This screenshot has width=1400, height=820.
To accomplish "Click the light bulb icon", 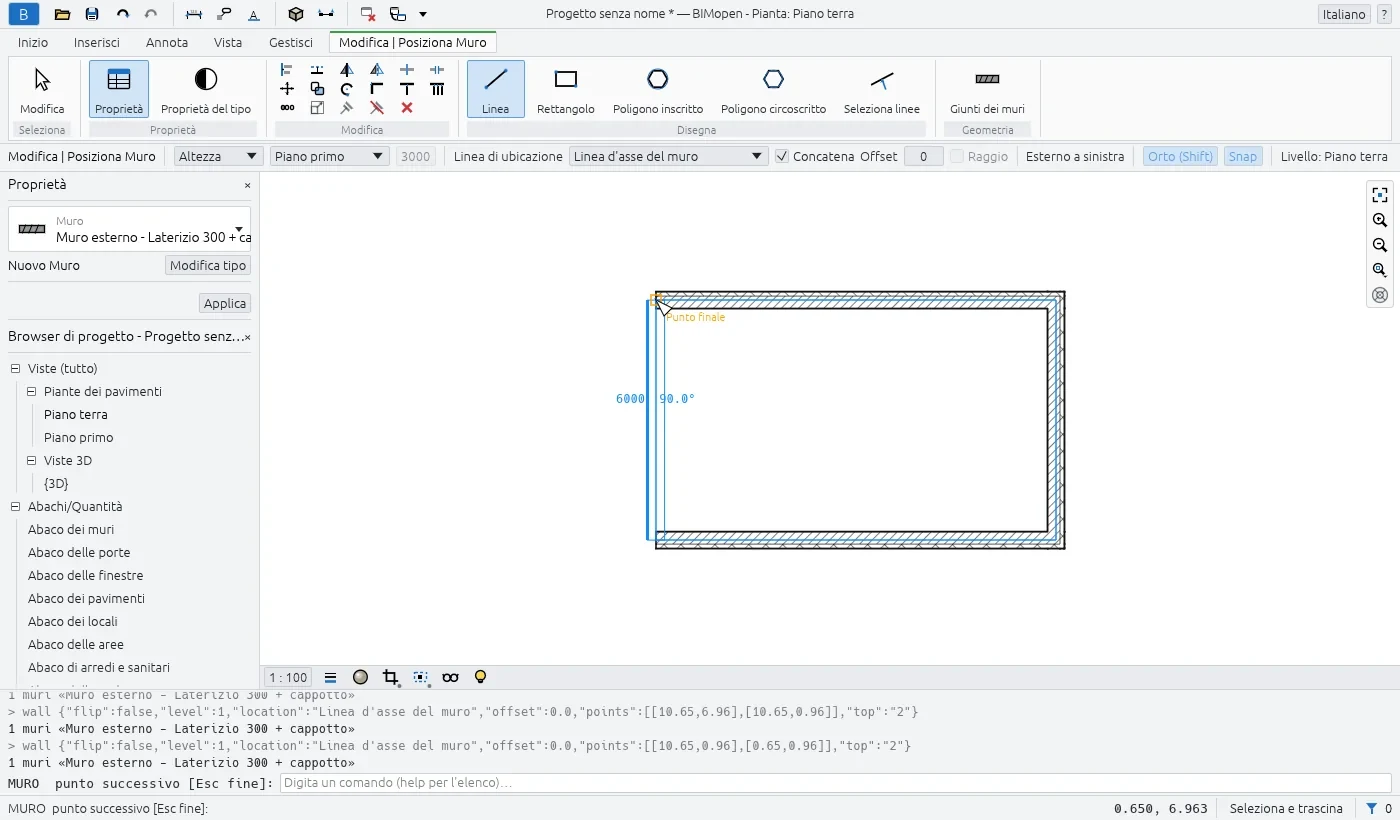I will pyautogui.click(x=480, y=677).
